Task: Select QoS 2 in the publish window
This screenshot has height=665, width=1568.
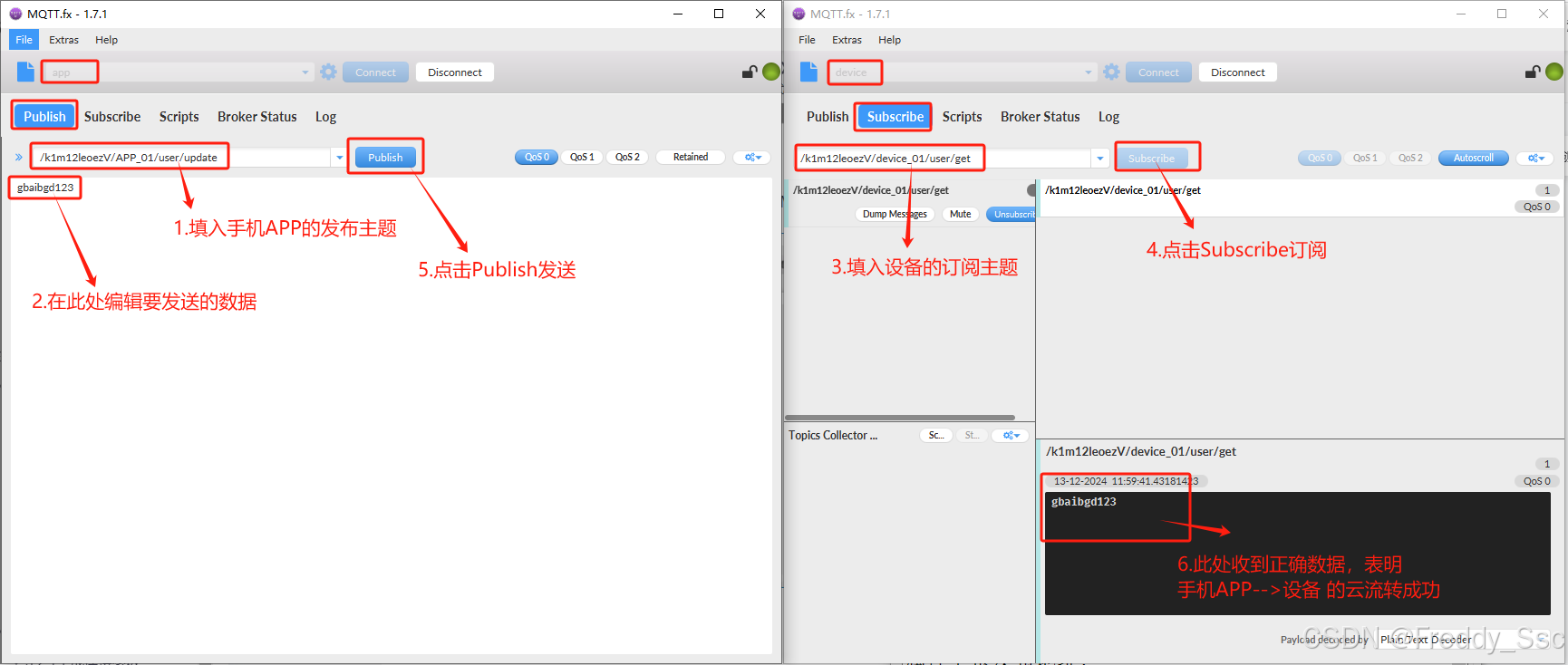Action: coord(627,157)
